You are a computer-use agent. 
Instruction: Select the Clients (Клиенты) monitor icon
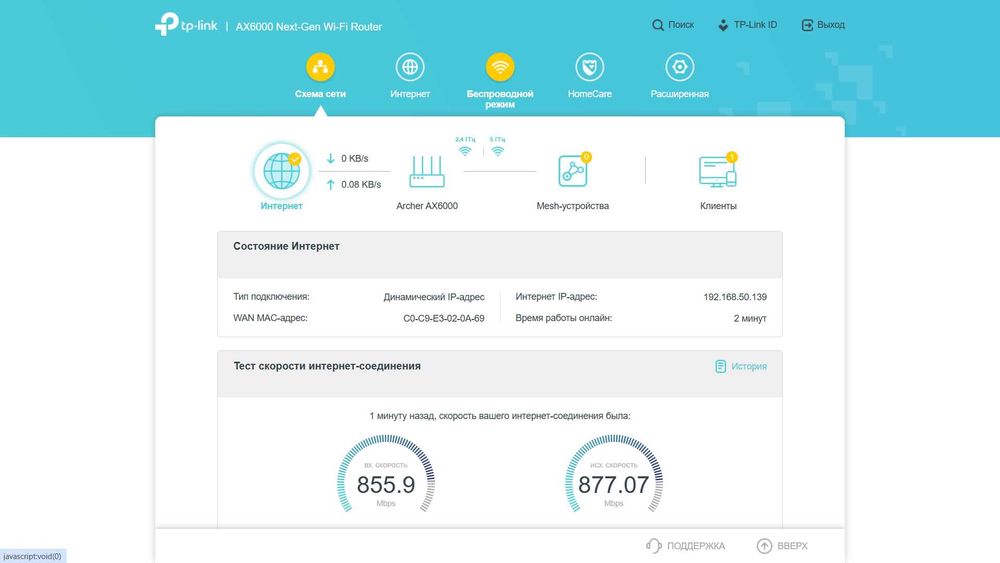pyautogui.click(x=718, y=171)
